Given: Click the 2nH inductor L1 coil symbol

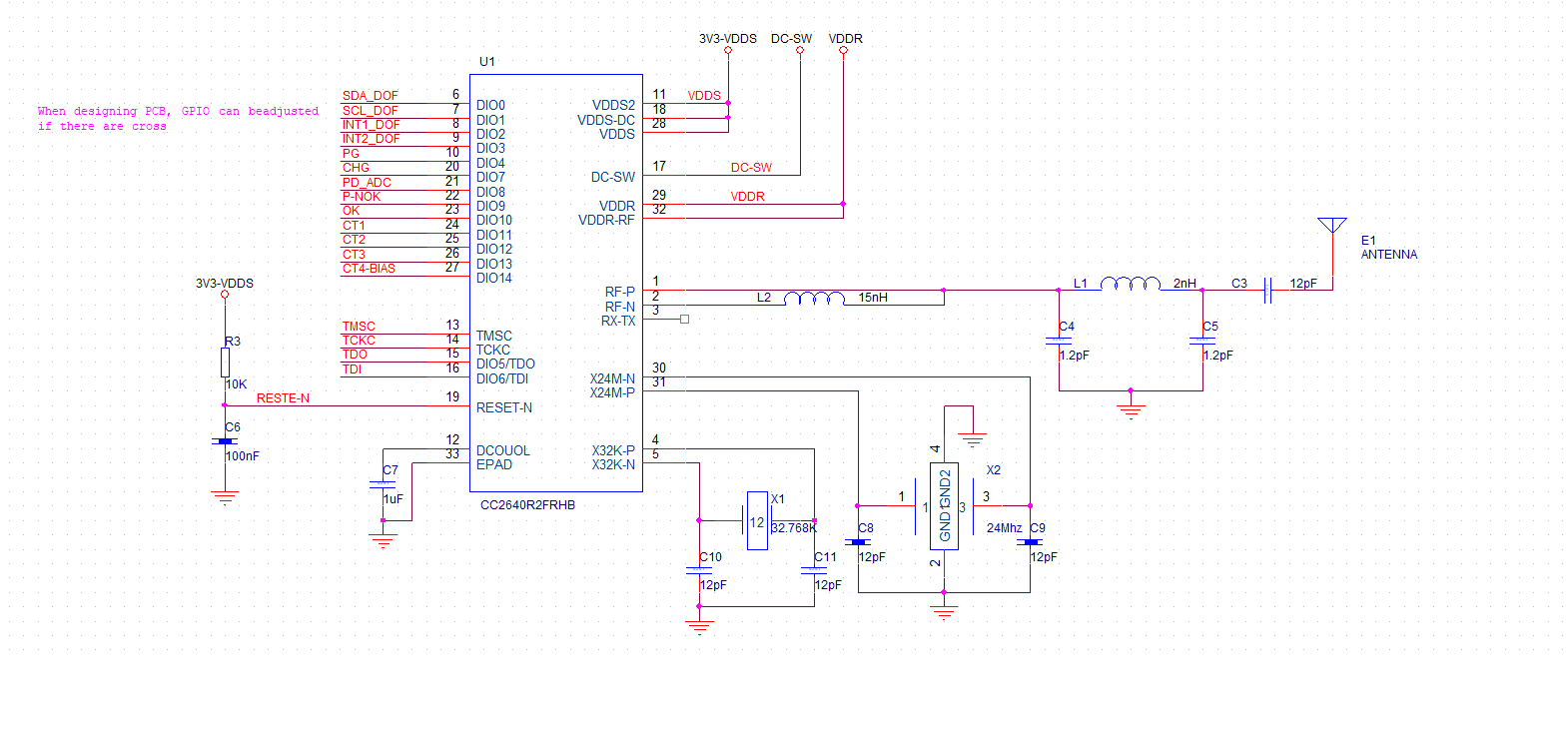Looking at the screenshot, I should pos(1131,284).
